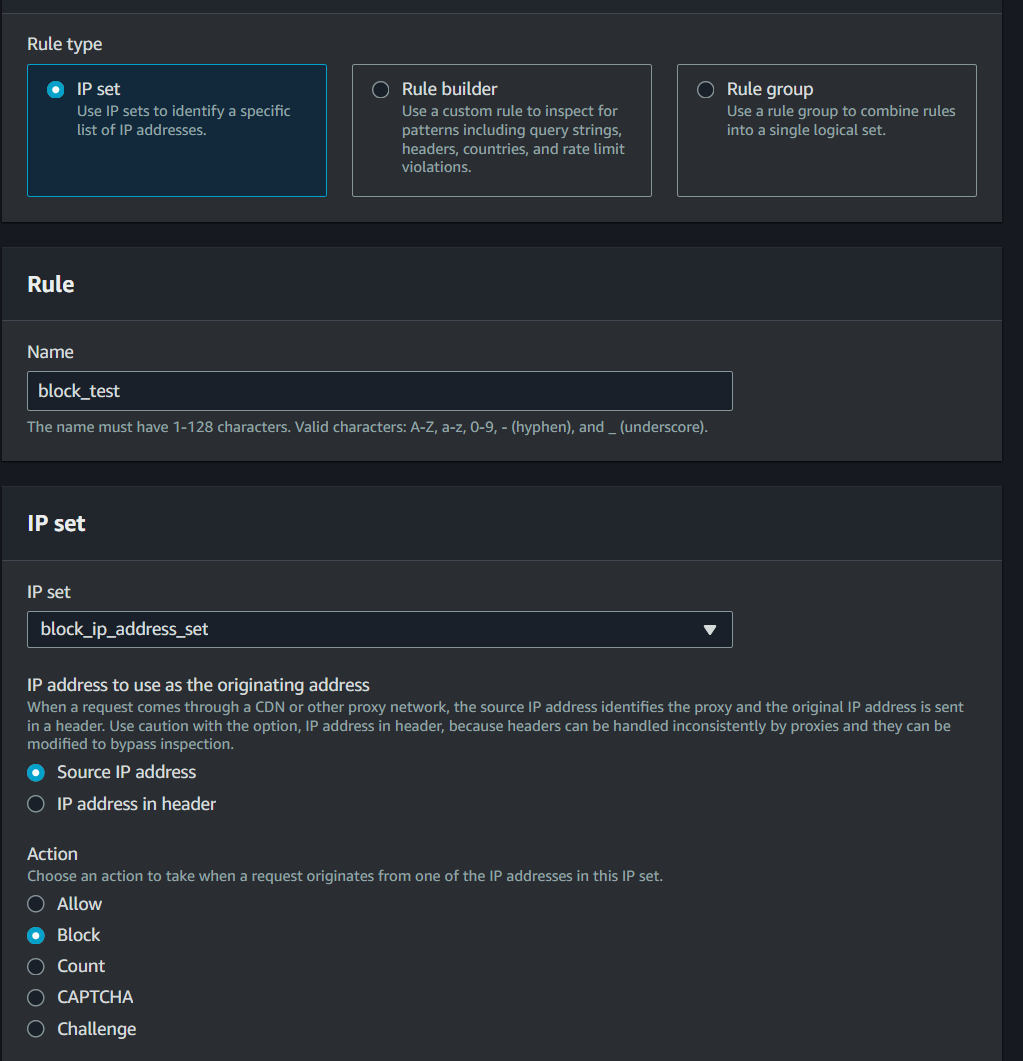1023x1061 pixels.
Task: Choose Source IP address as originating address
Action: coord(35,772)
